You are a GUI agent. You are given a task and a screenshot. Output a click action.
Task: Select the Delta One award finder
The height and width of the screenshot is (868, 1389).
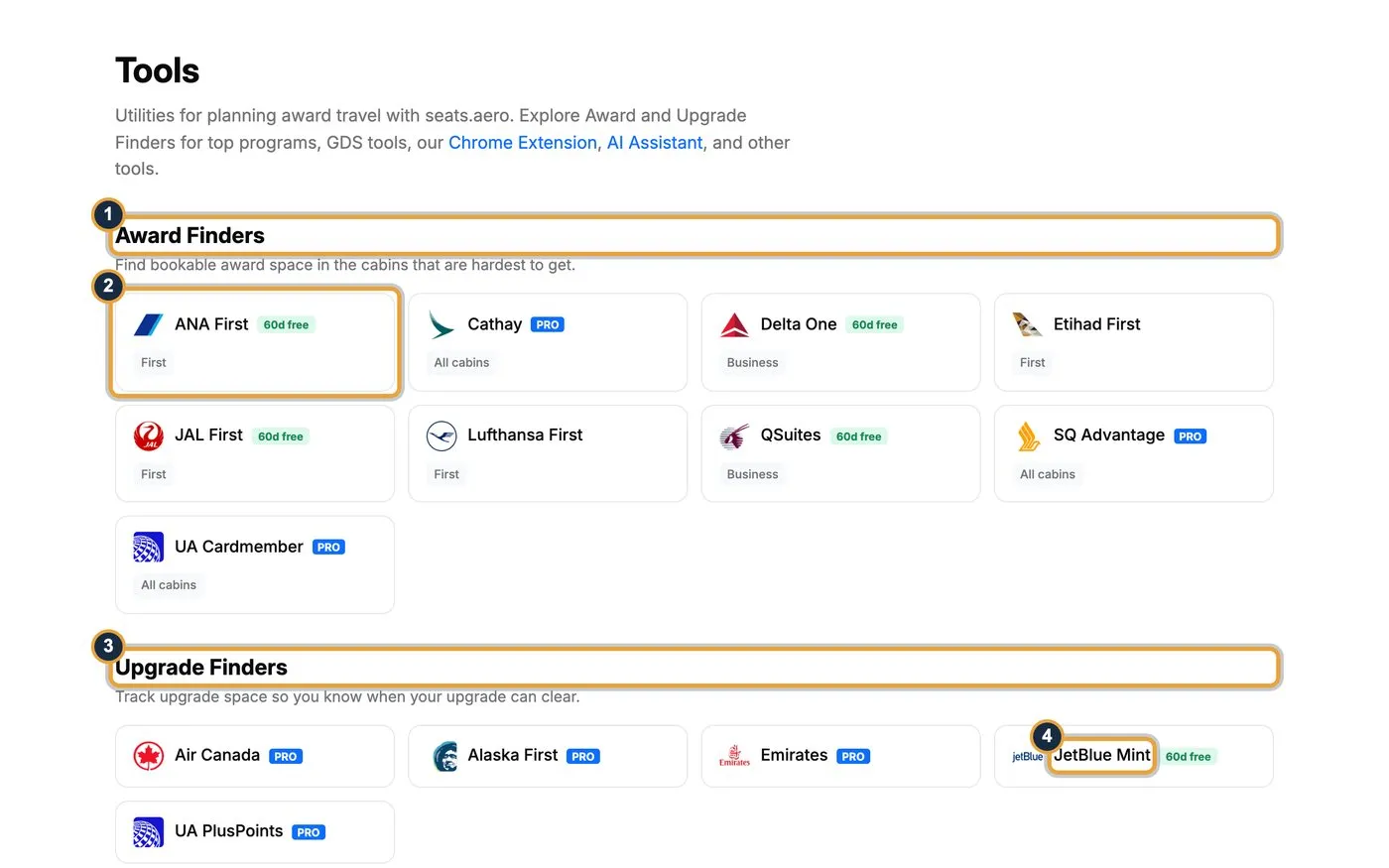click(x=840, y=342)
